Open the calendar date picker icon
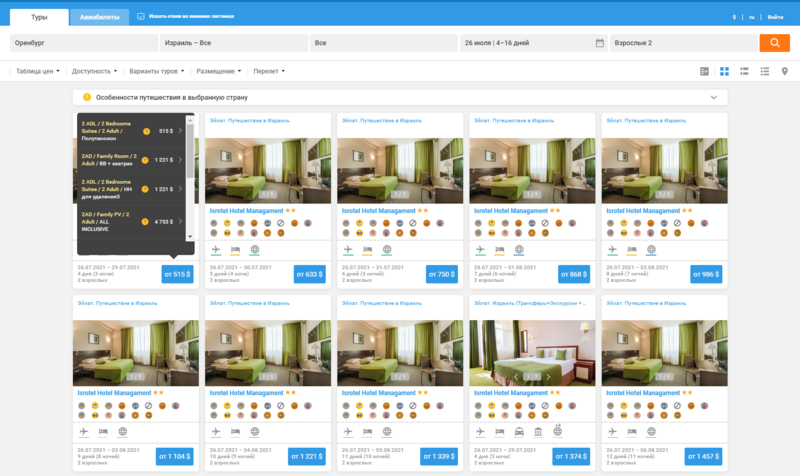The image size is (800, 476). (x=599, y=43)
